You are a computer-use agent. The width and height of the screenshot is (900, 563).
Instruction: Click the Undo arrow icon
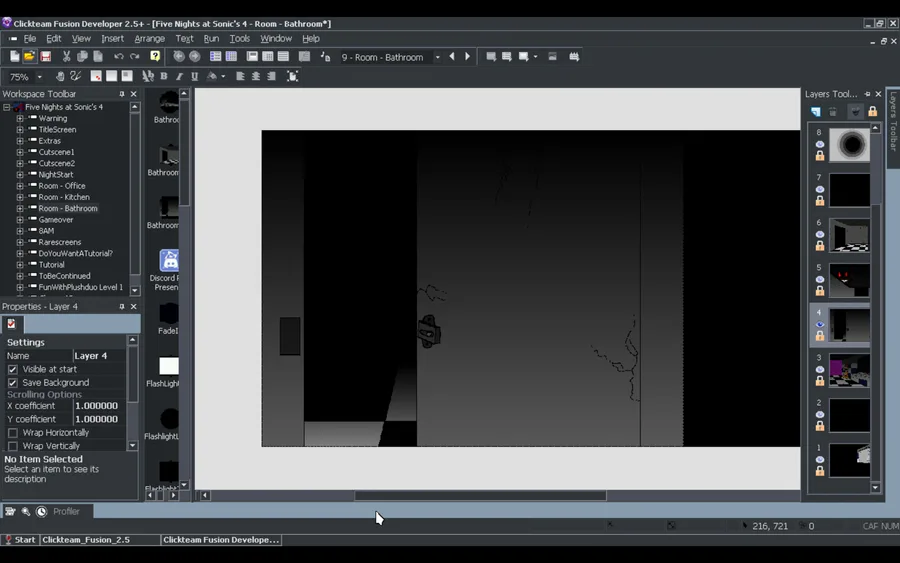pos(119,56)
